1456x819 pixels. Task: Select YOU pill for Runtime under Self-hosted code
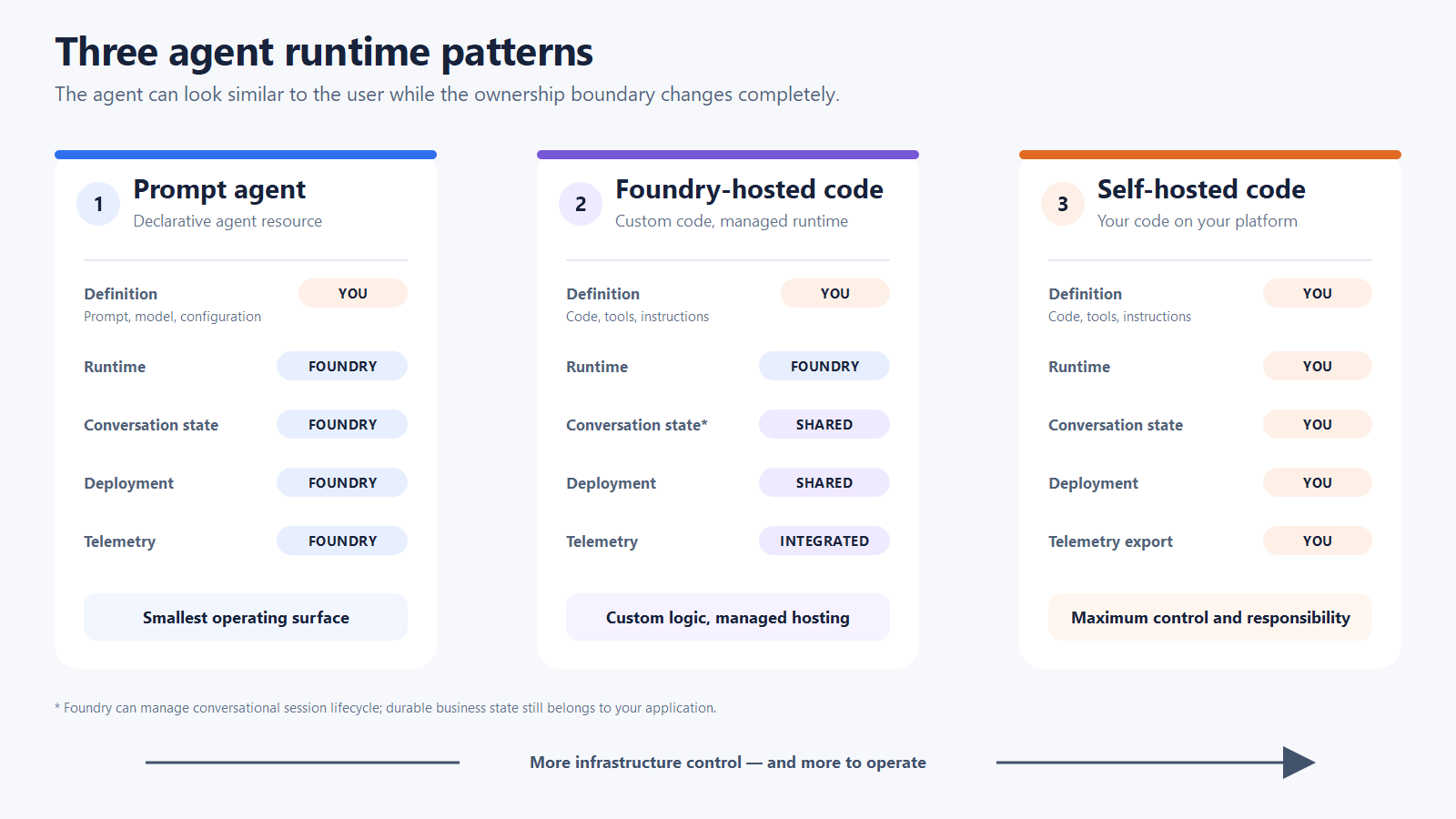pyautogui.click(x=1318, y=366)
